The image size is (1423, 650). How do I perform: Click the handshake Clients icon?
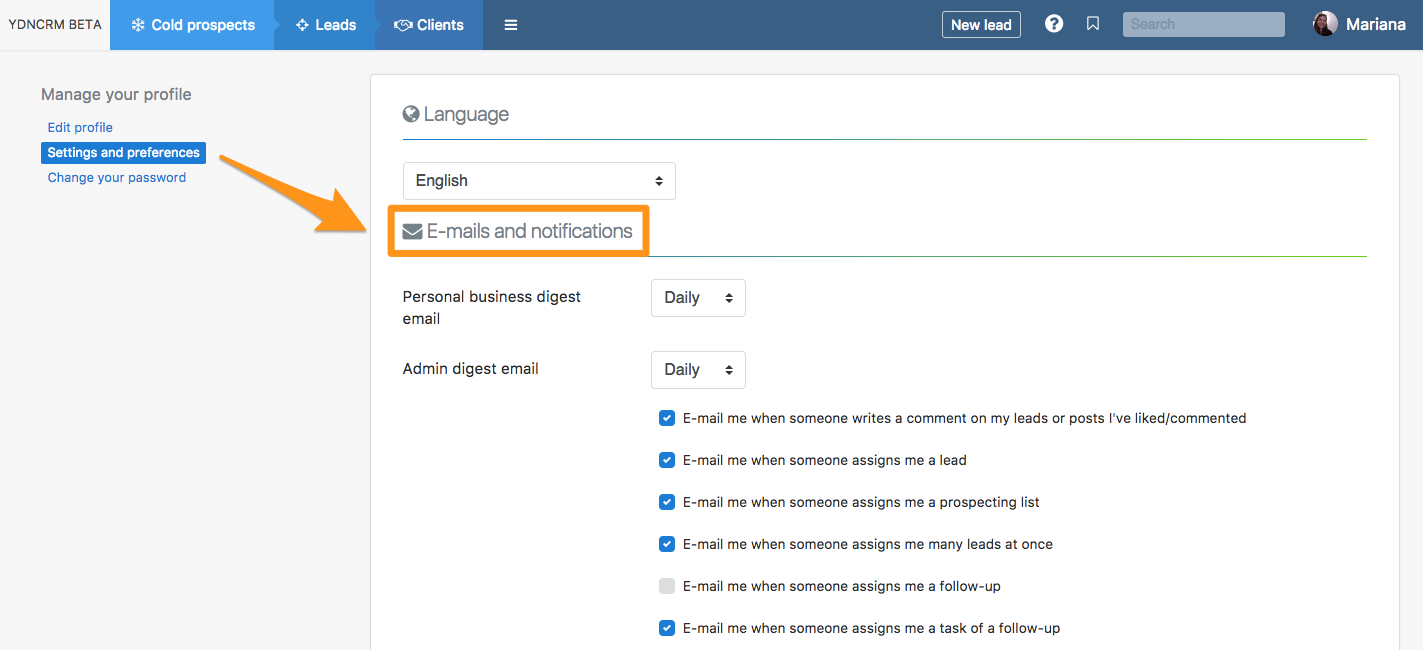pos(403,25)
